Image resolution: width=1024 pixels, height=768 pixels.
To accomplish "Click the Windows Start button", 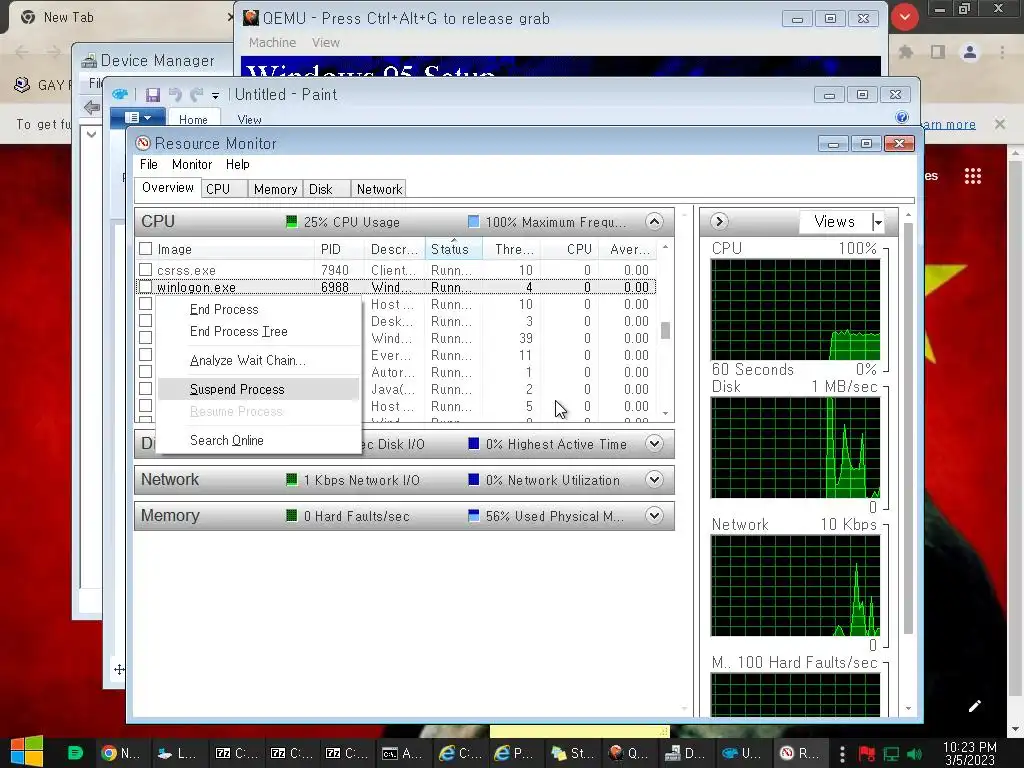I will pos(27,752).
